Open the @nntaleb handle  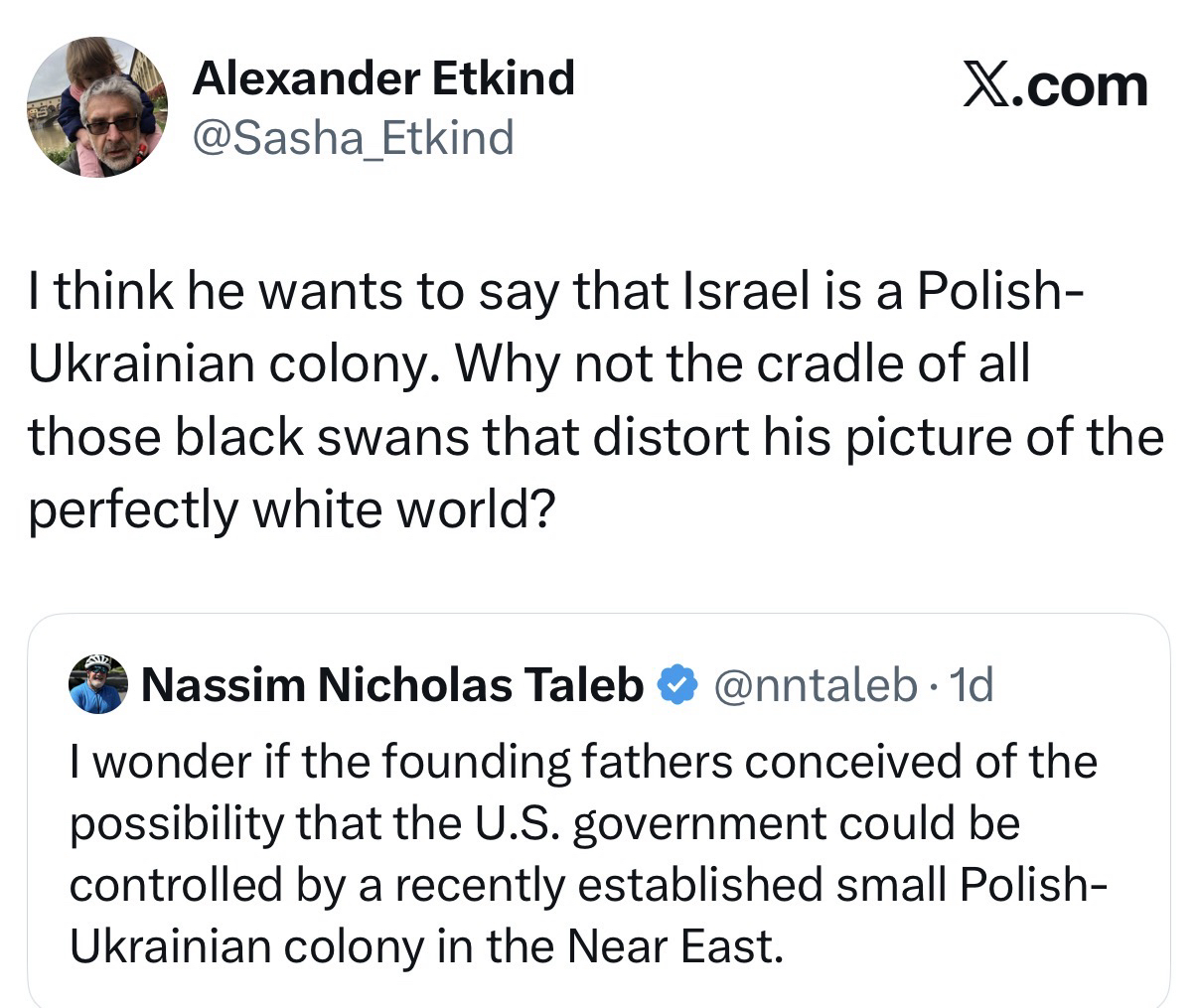[817, 684]
